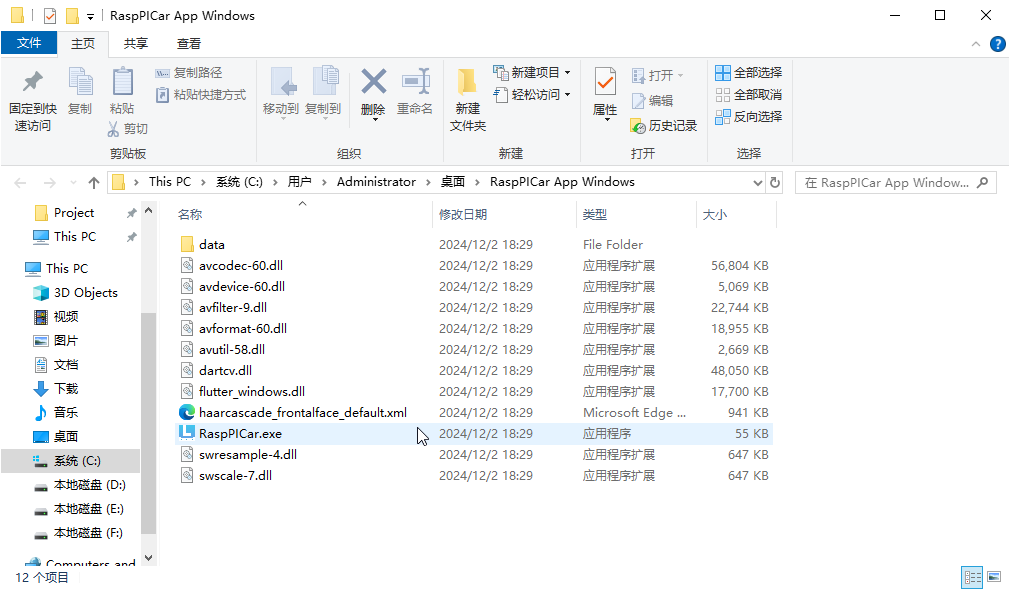This screenshot has height=590, width=1010.
Task: Click the Properties (属性) checkmark icon
Action: click(x=605, y=82)
